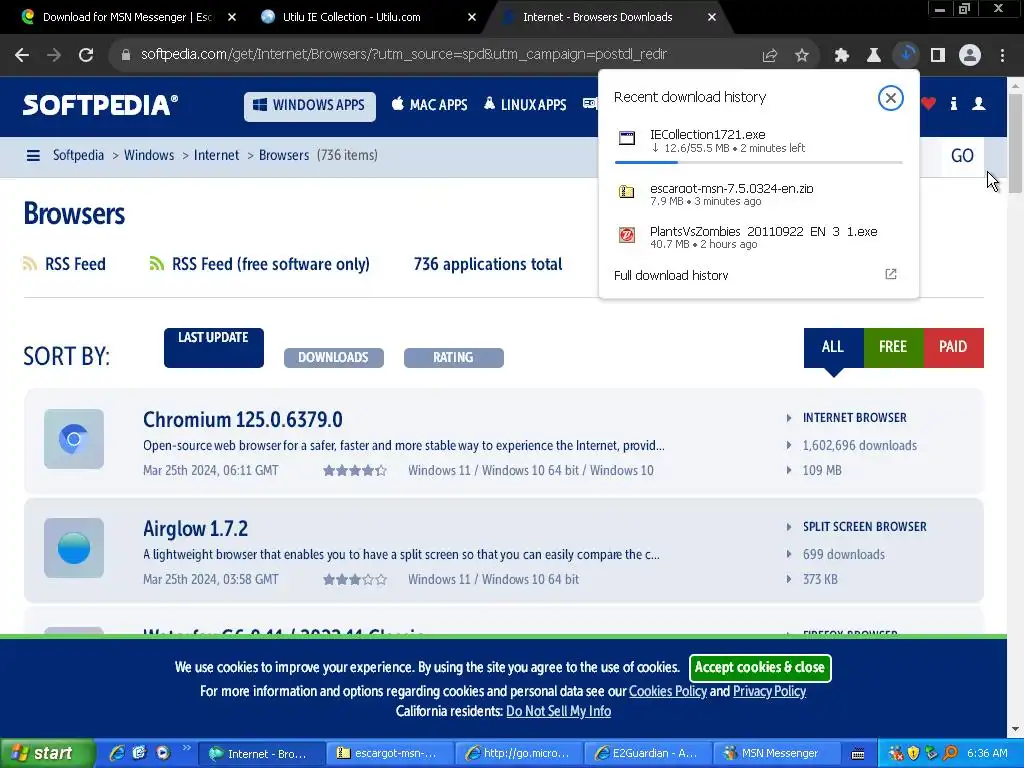Open the Chrome three-dot menu
The height and width of the screenshot is (768, 1024).
[x=1002, y=56]
